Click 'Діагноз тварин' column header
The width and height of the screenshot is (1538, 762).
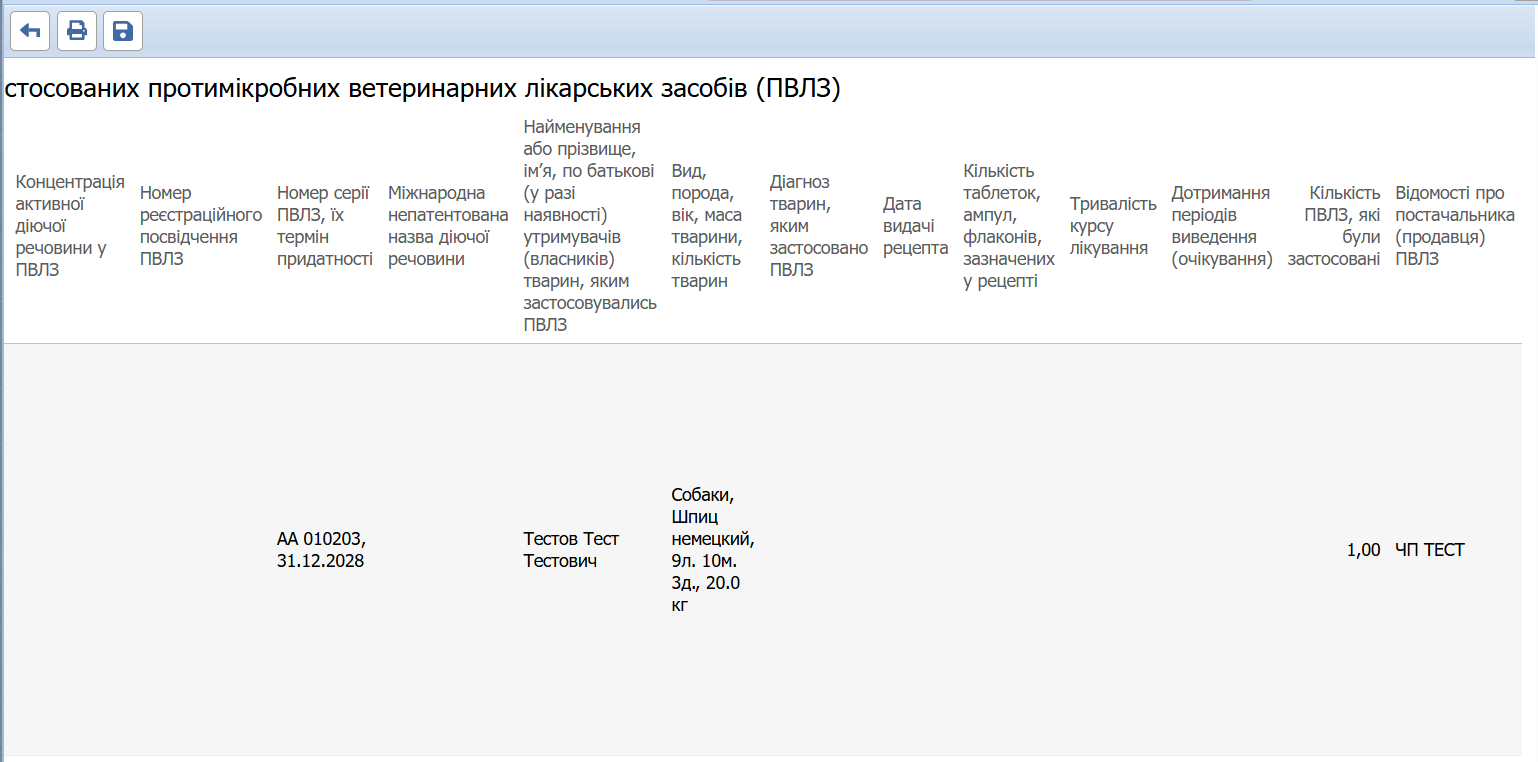818,225
